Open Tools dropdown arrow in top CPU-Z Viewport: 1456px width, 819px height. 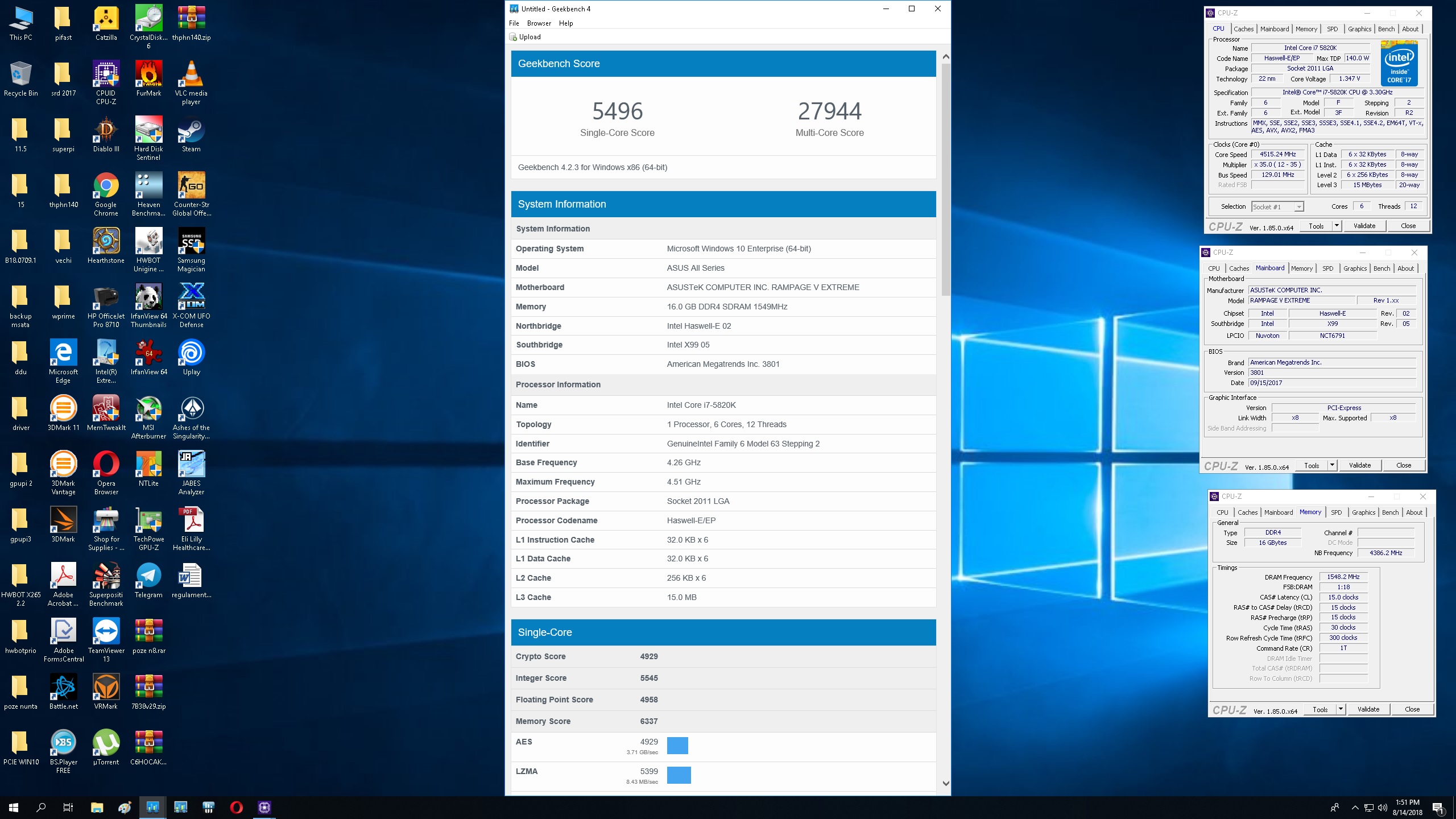pos(1337,226)
